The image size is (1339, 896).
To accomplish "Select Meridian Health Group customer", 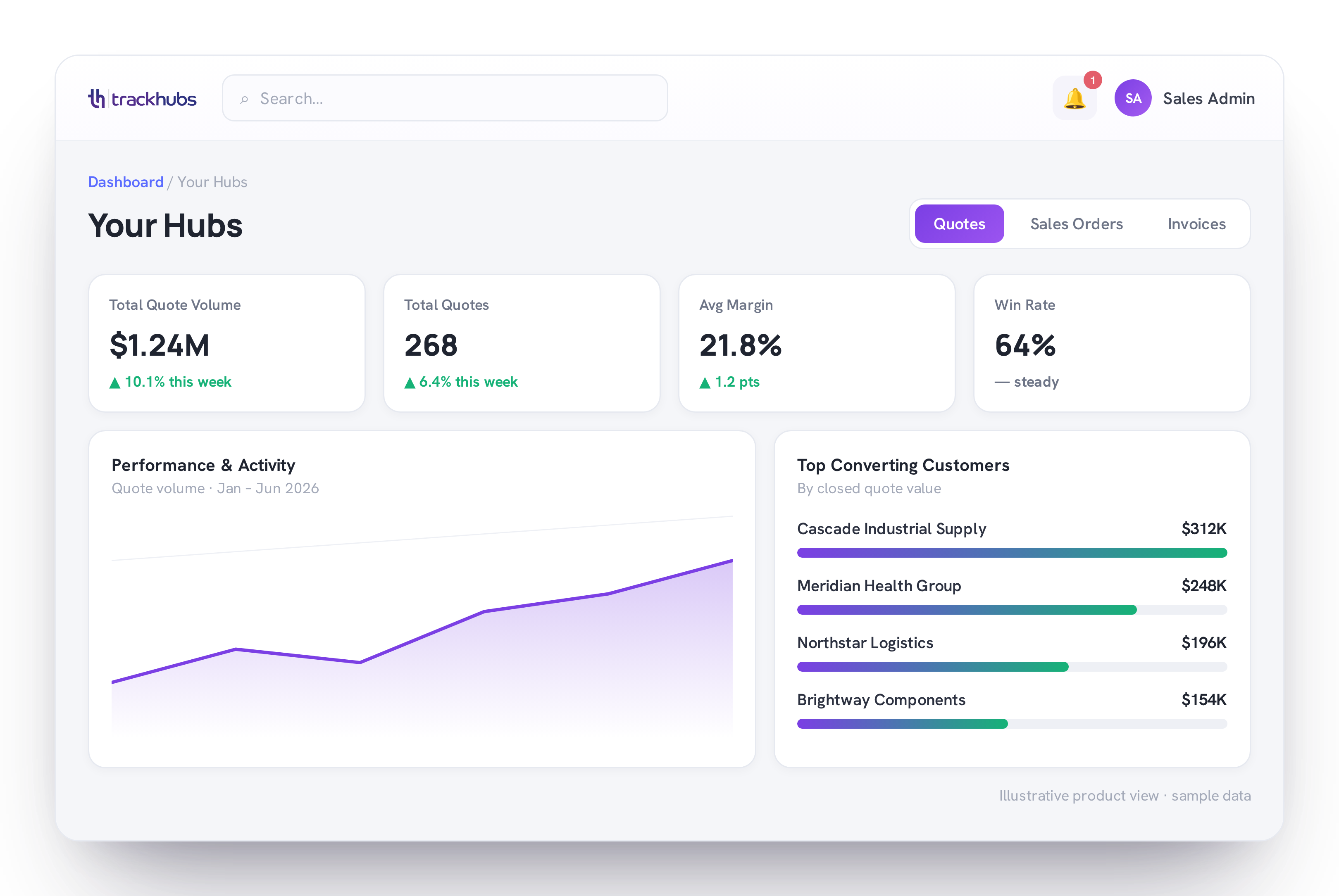I will pyautogui.click(x=879, y=586).
